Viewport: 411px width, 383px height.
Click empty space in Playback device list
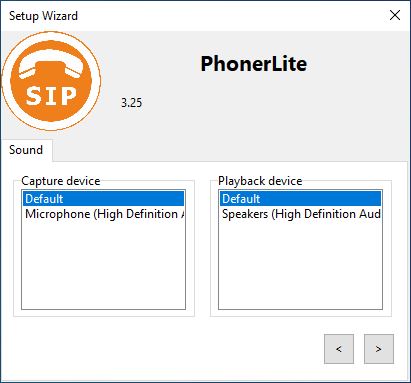[300, 265]
